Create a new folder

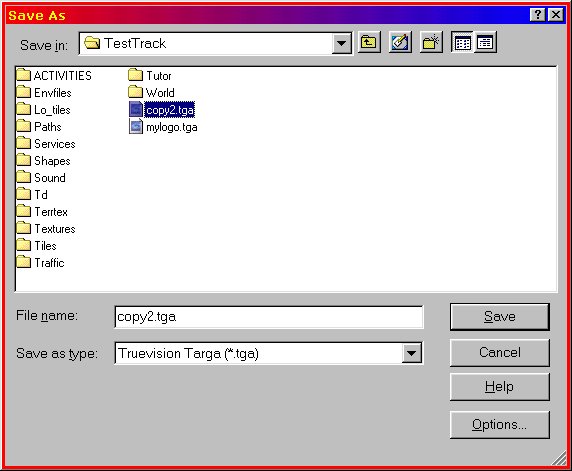431,43
